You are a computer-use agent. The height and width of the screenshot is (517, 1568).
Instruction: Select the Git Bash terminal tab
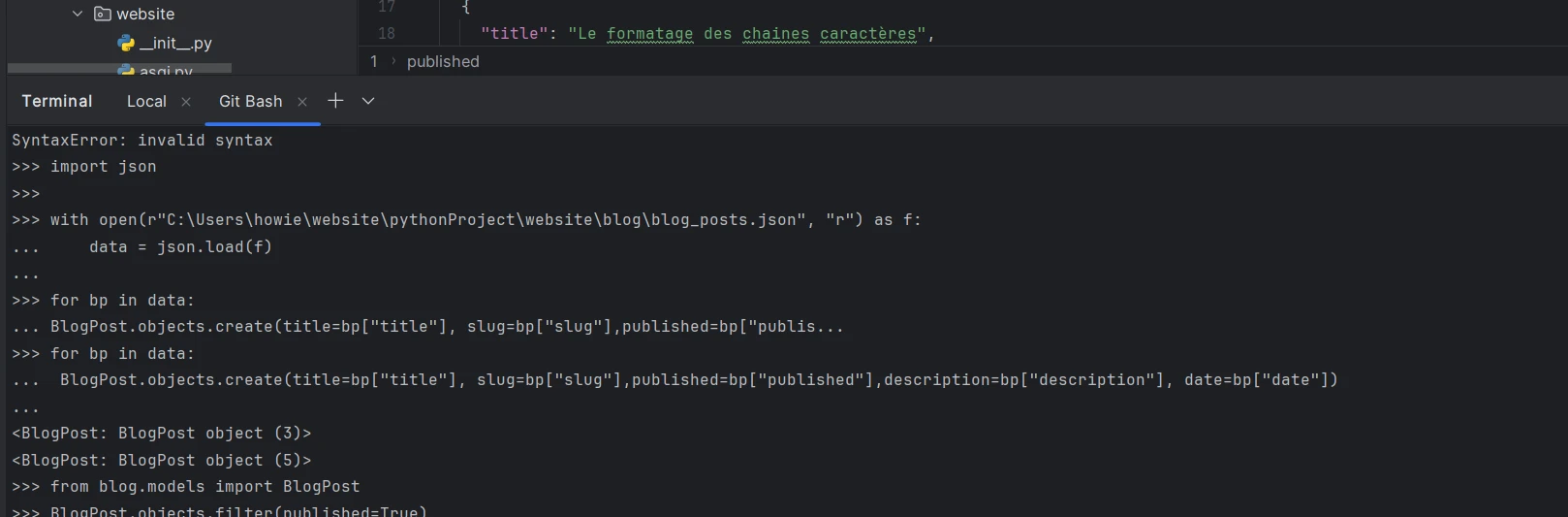tap(250, 101)
